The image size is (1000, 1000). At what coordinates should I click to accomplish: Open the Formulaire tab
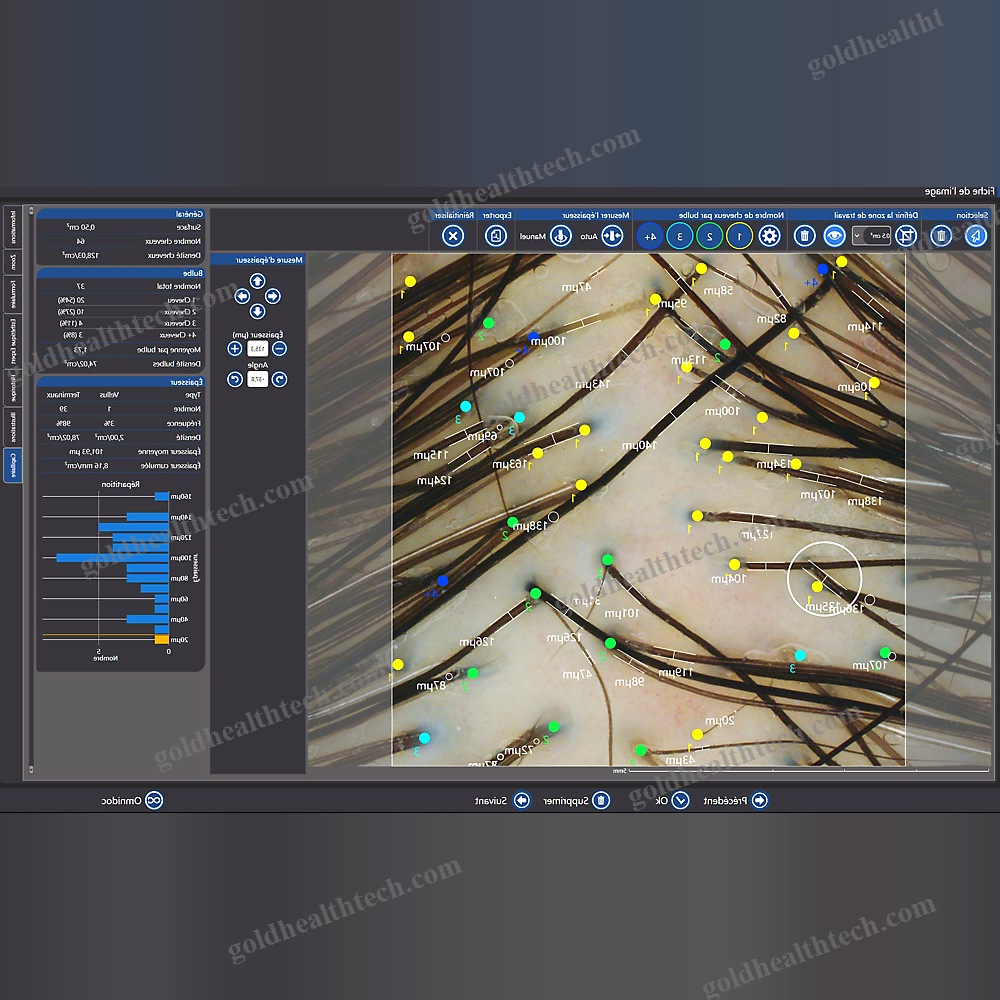click(x=13, y=294)
